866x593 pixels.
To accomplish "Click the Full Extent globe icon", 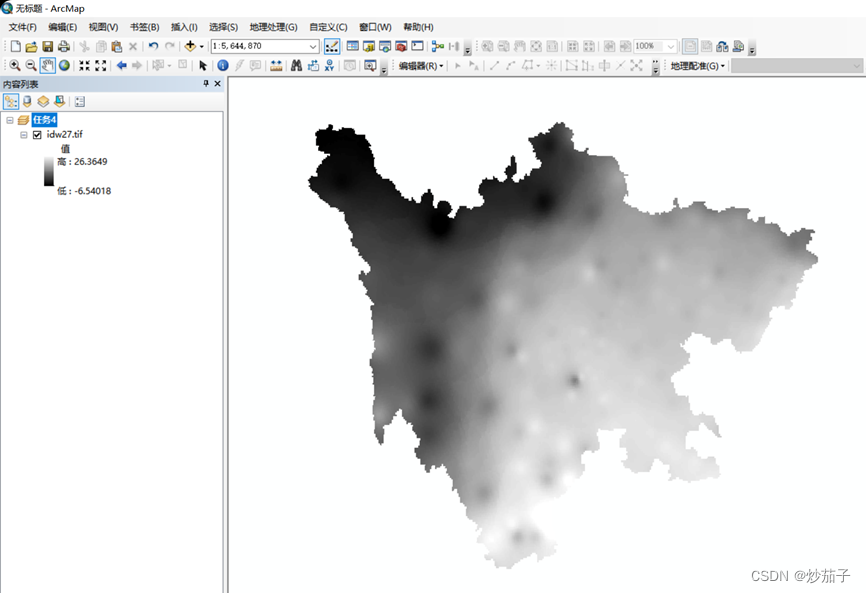I will [x=64, y=65].
